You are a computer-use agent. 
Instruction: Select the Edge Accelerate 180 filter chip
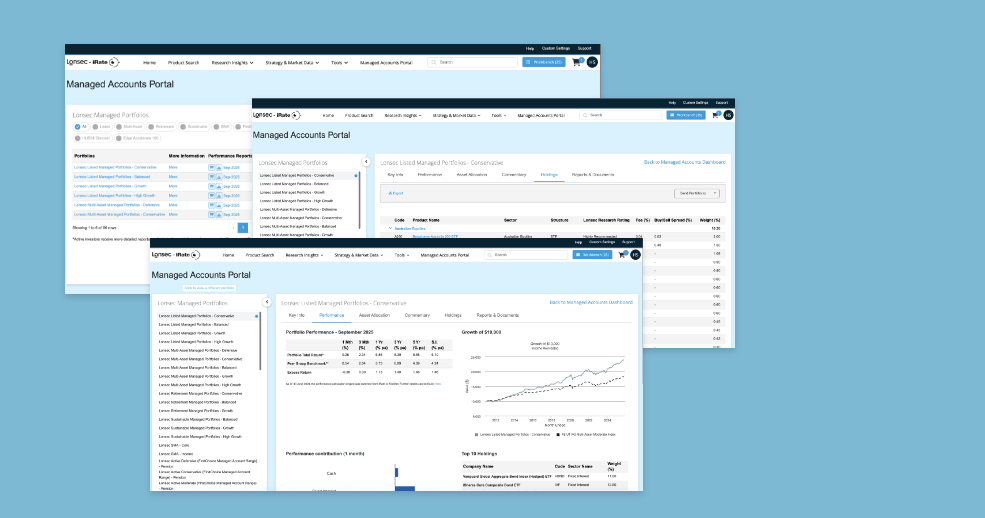(x=138, y=138)
